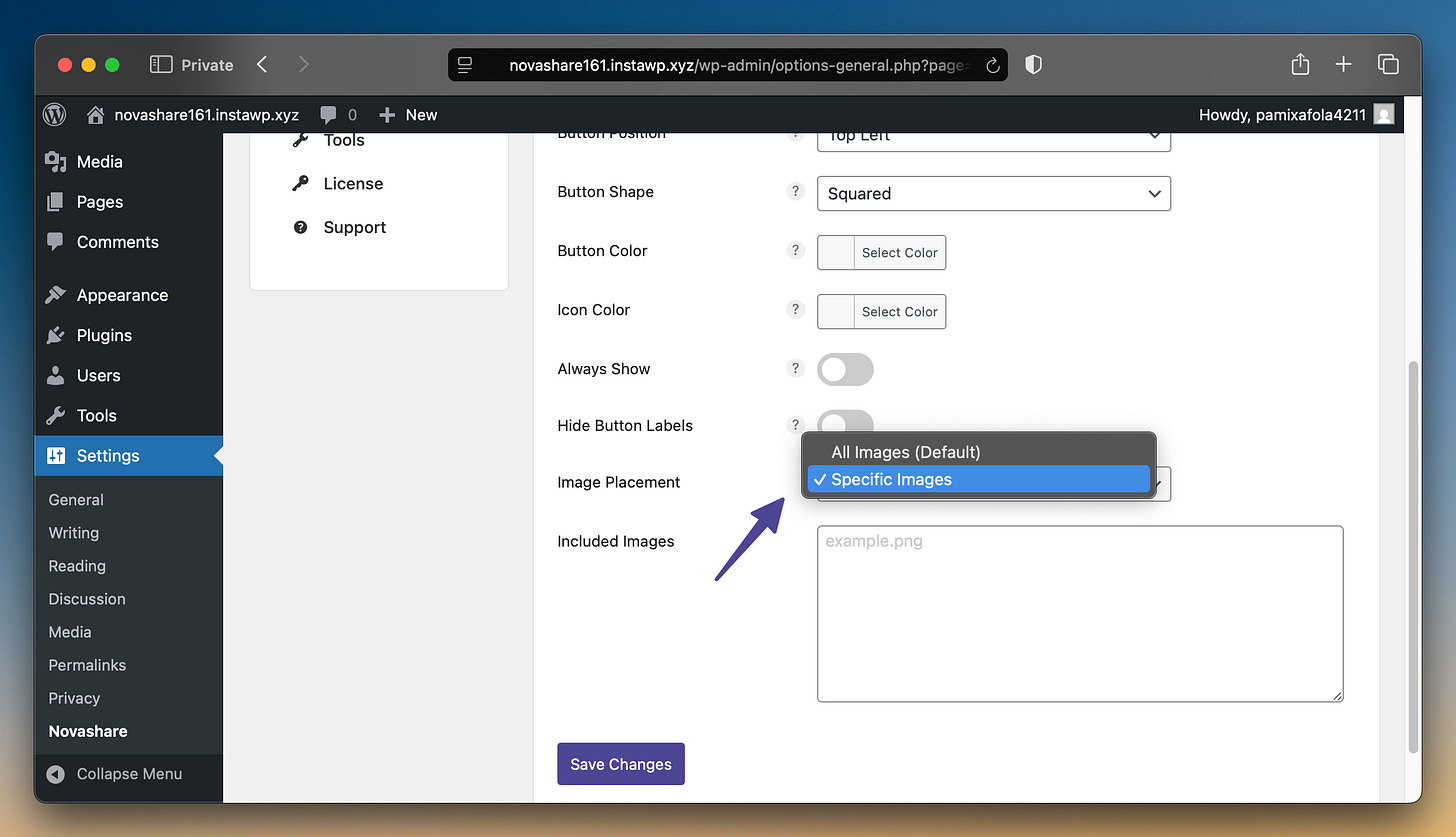The width and height of the screenshot is (1456, 837).
Task: Open Writing settings submenu
Action: tap(74, 533)
